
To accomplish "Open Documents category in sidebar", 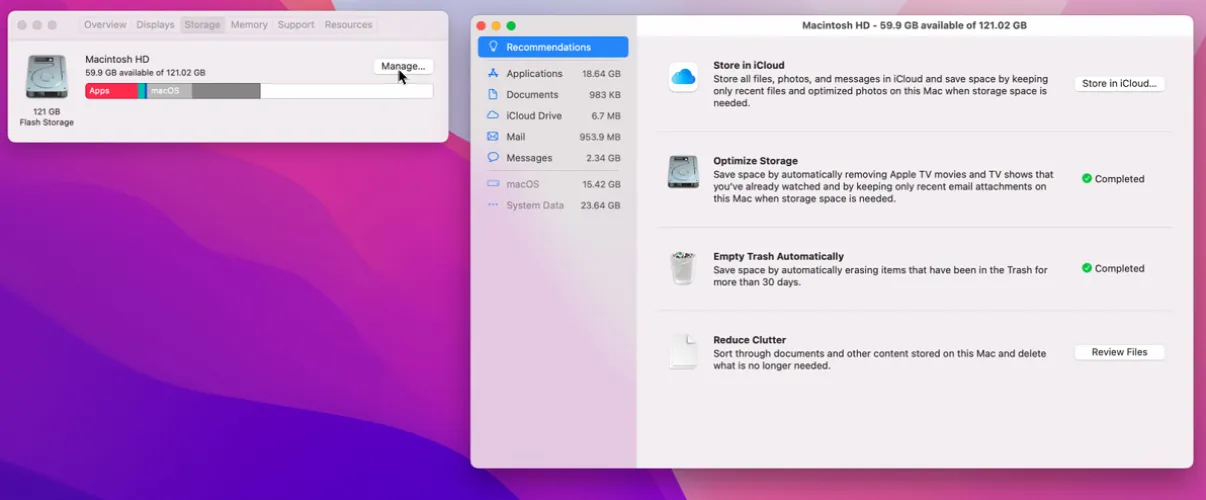I will tap(532, 95).
